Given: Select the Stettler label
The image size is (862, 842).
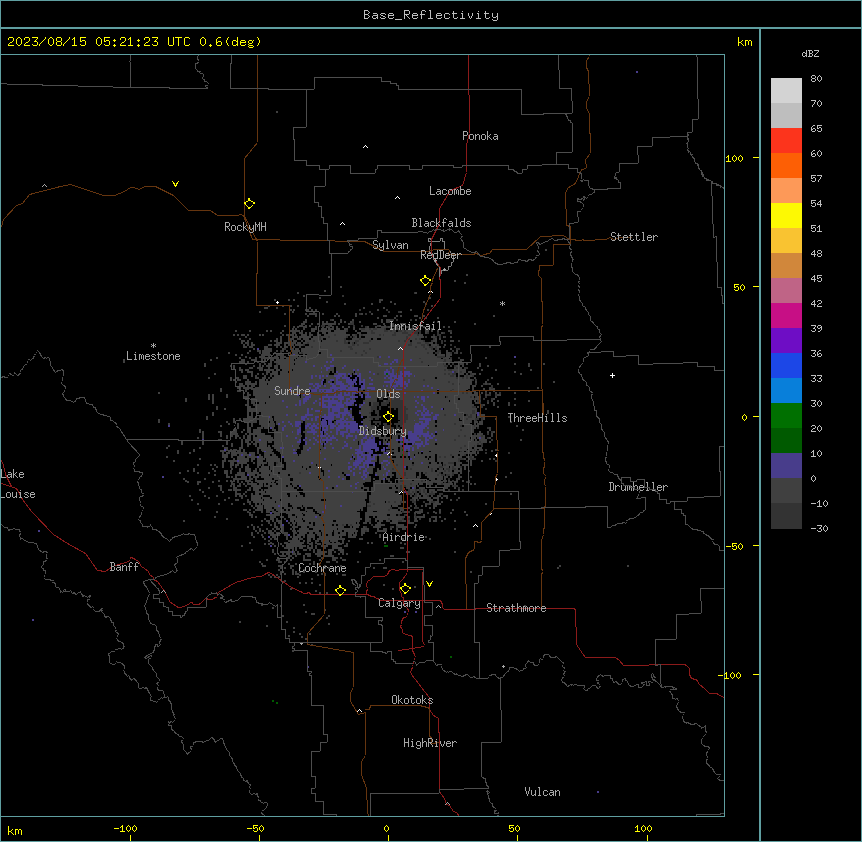Looking at the screenshot, I should (634, 237).
